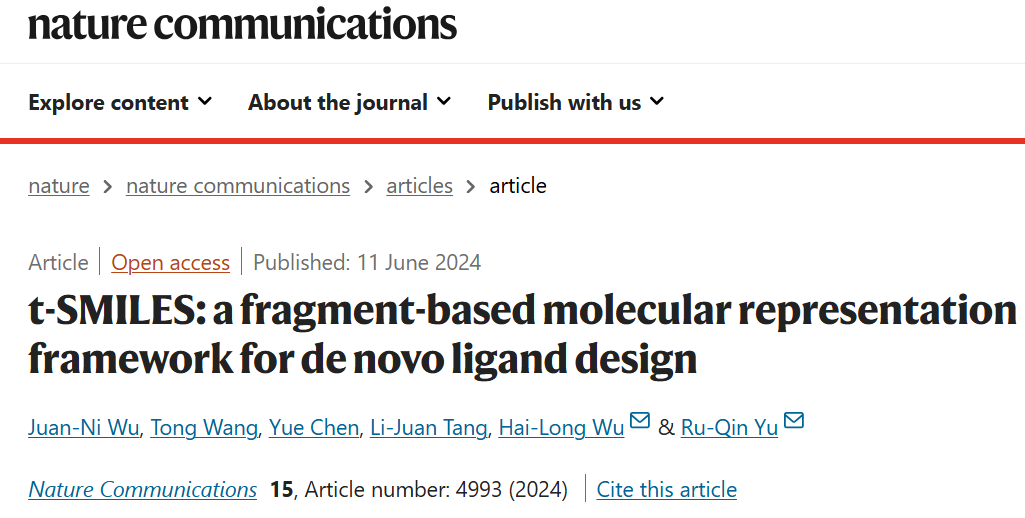
Task: Open author Tong Wang's details
Action: coord(205,428)
